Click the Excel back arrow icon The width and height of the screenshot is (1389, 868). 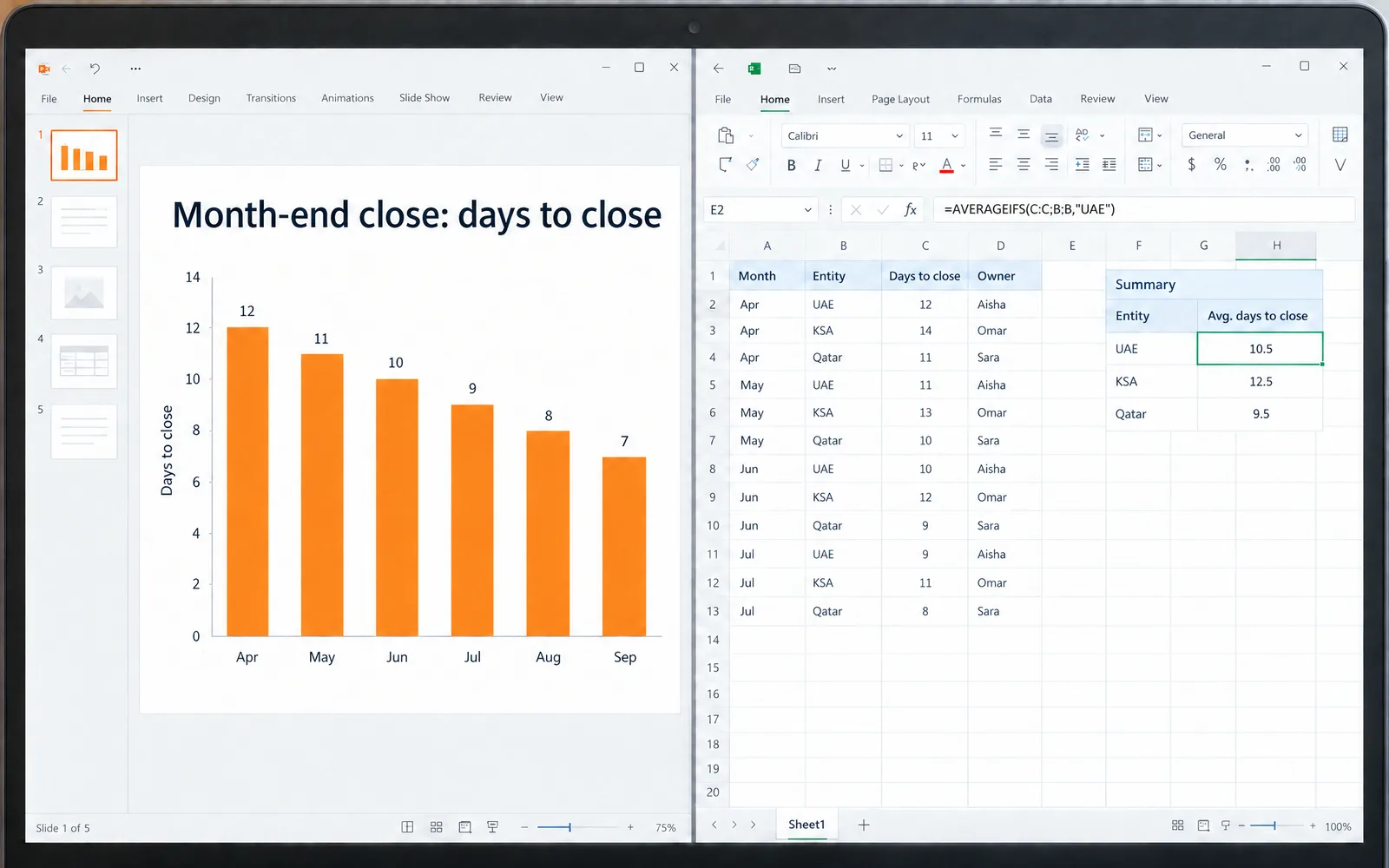pos(718,68)
